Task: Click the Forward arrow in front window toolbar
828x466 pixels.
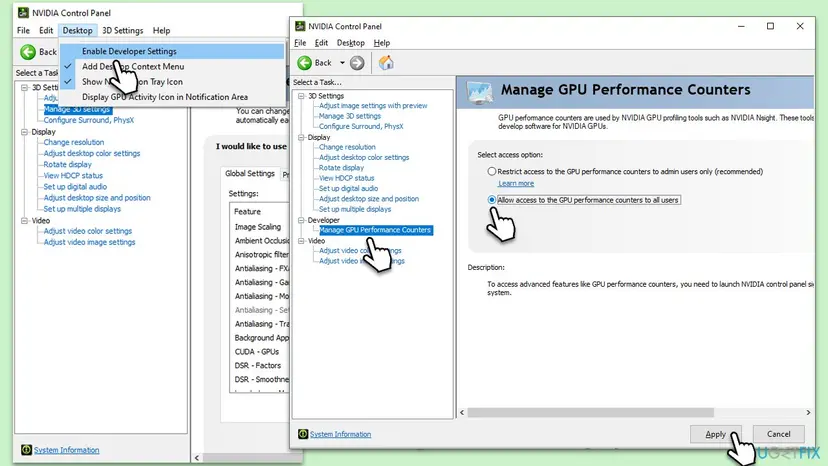Action: [357, 63]
